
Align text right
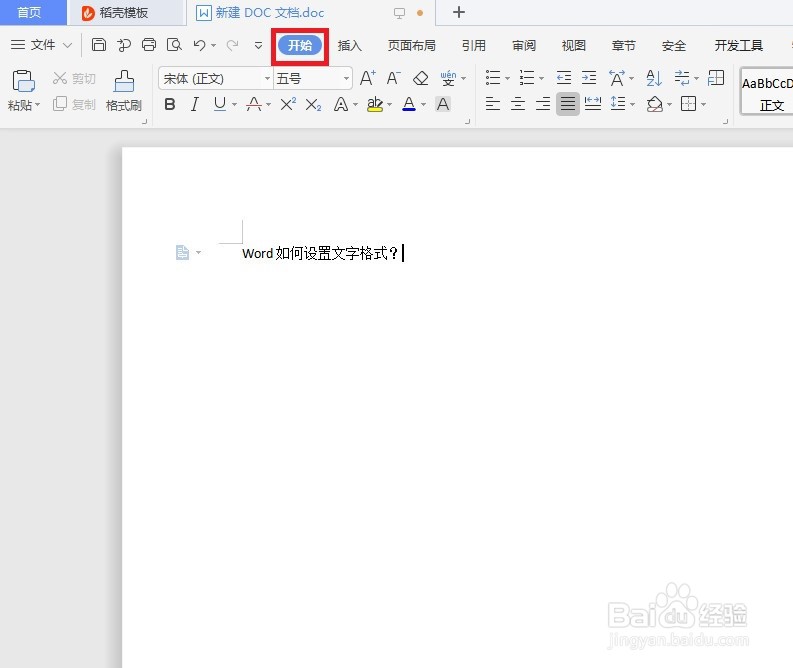point(543,104)
